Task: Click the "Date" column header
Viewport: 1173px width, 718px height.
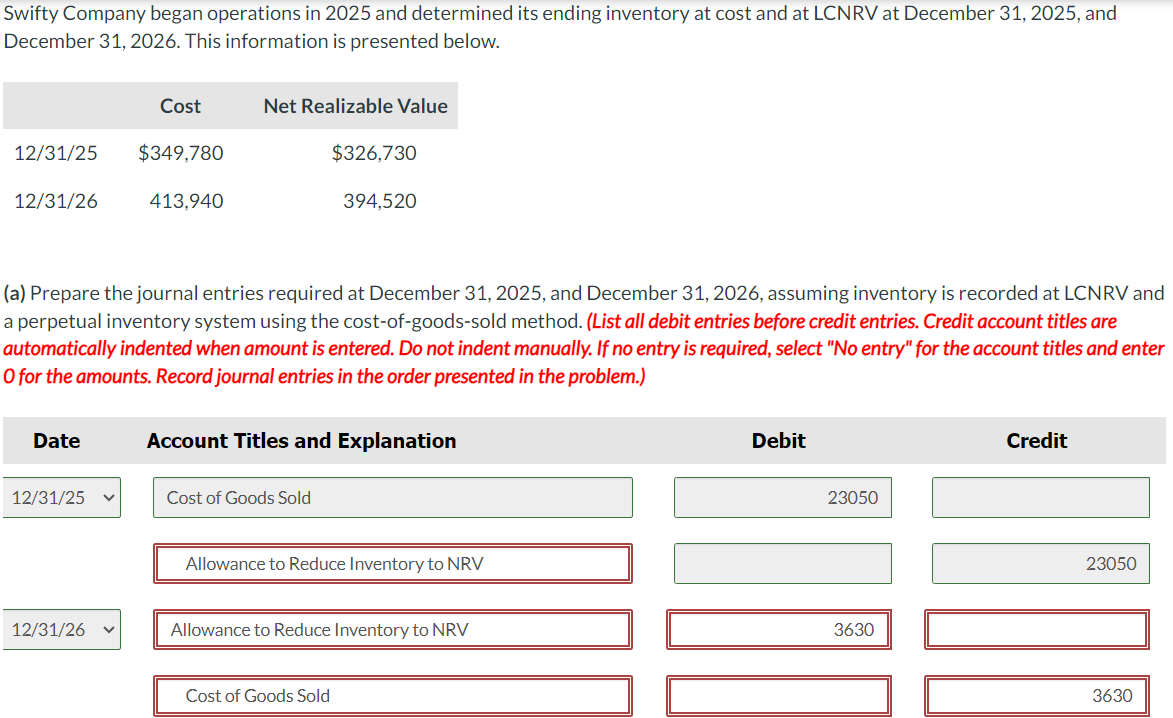Action: [x=56, y=440]
